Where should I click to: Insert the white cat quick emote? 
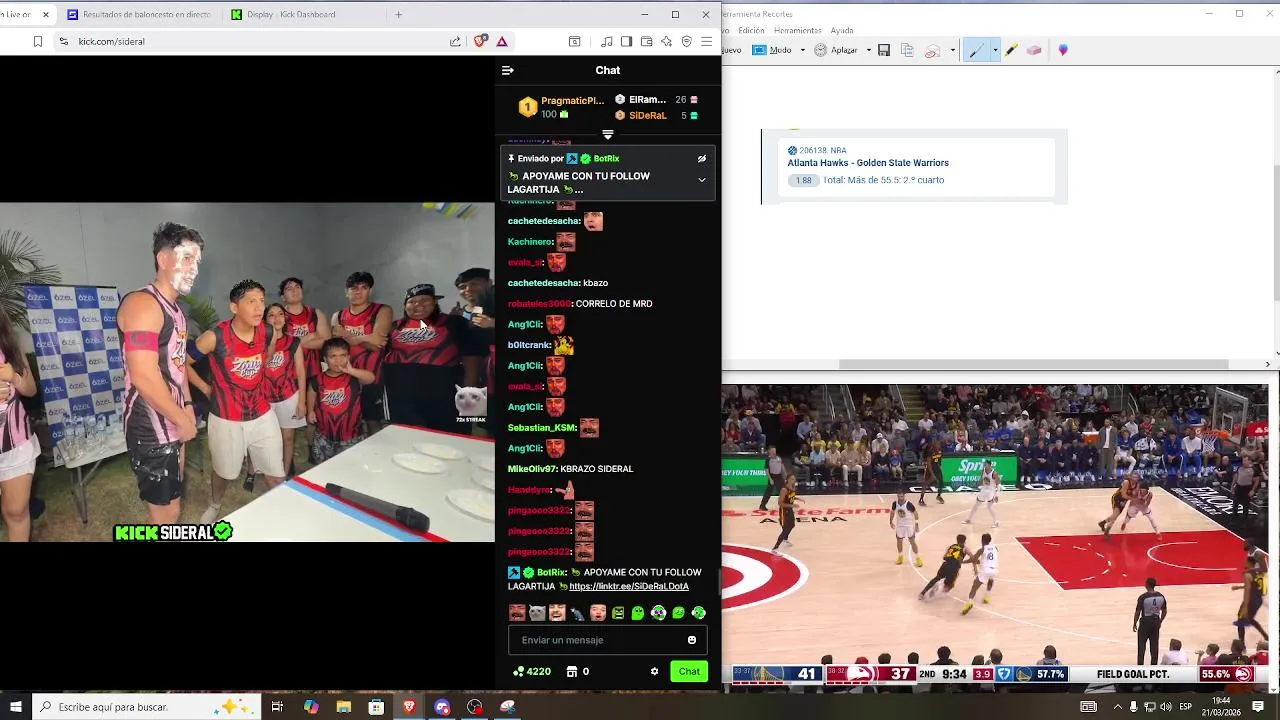(537, 613)
